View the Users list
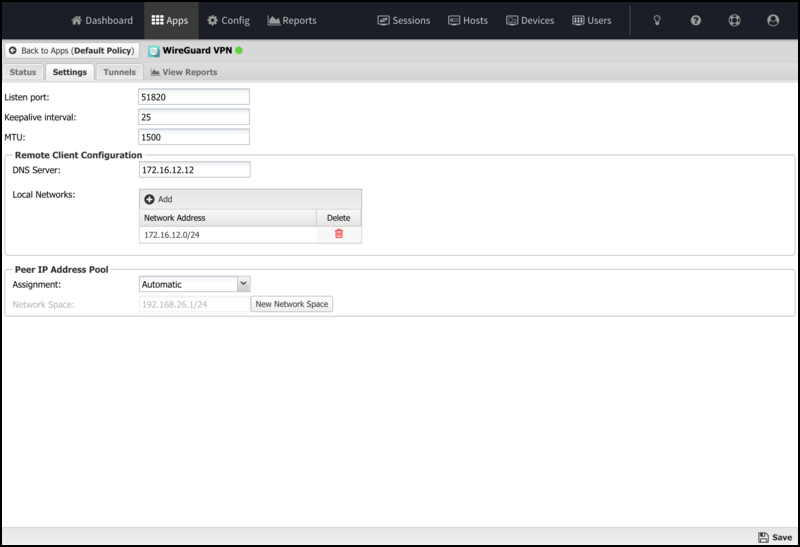This screenshot has height=547, width=800. click(x=592, y=20)
